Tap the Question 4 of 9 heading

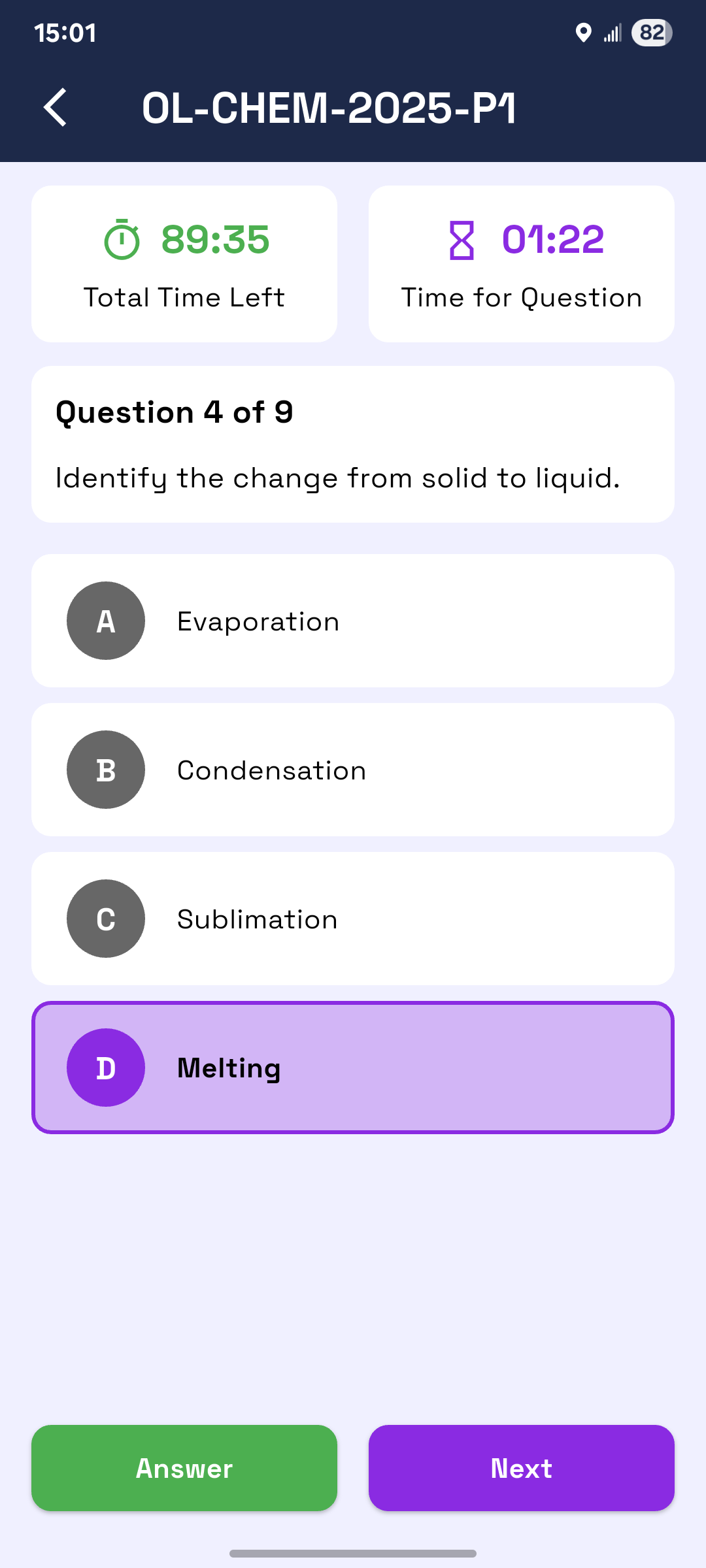click(175, 412)
